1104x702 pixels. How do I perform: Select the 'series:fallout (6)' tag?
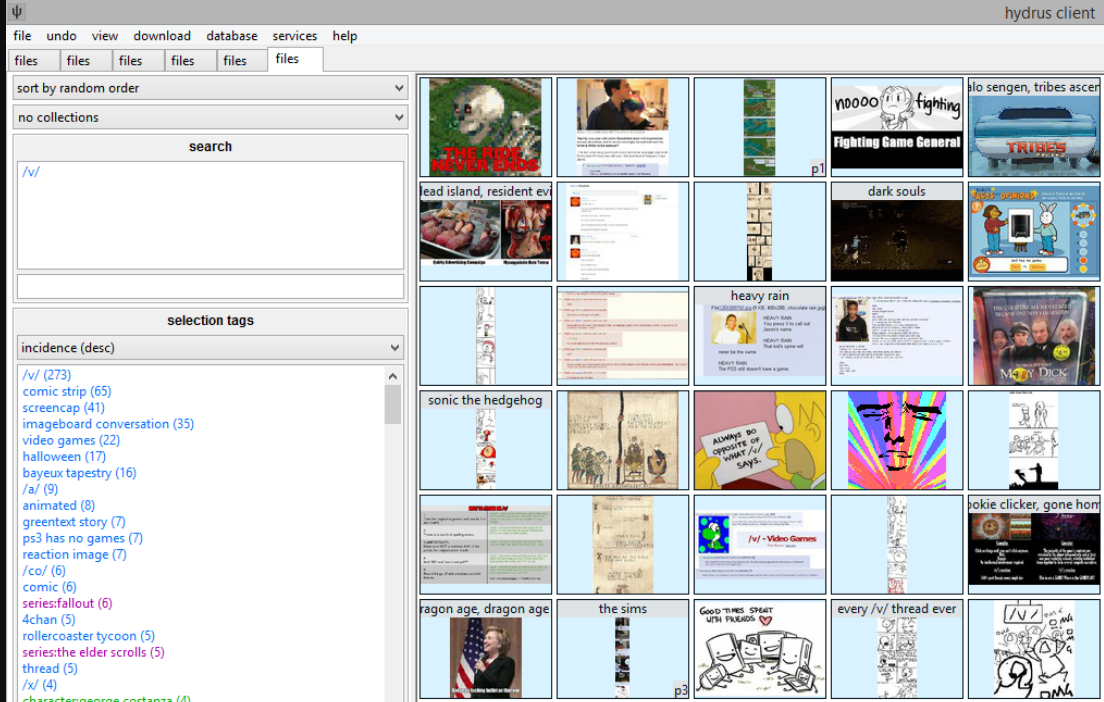click(x=65, y=602)
